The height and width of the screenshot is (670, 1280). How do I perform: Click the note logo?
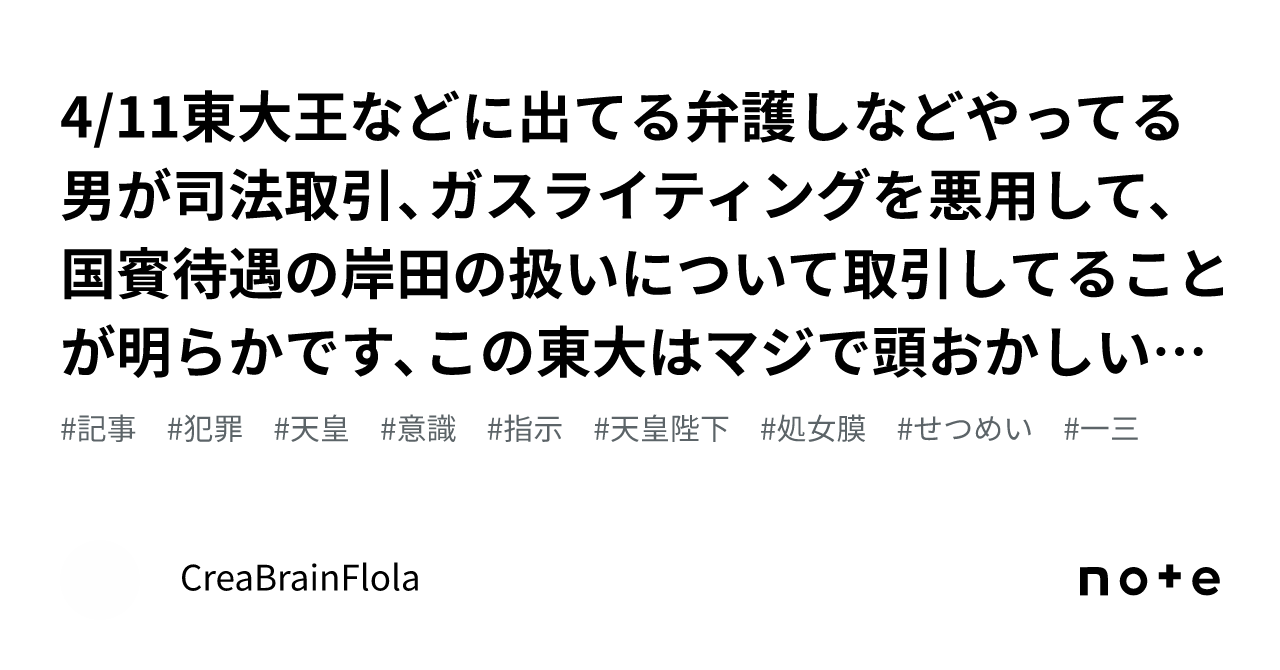(1149, 580)
